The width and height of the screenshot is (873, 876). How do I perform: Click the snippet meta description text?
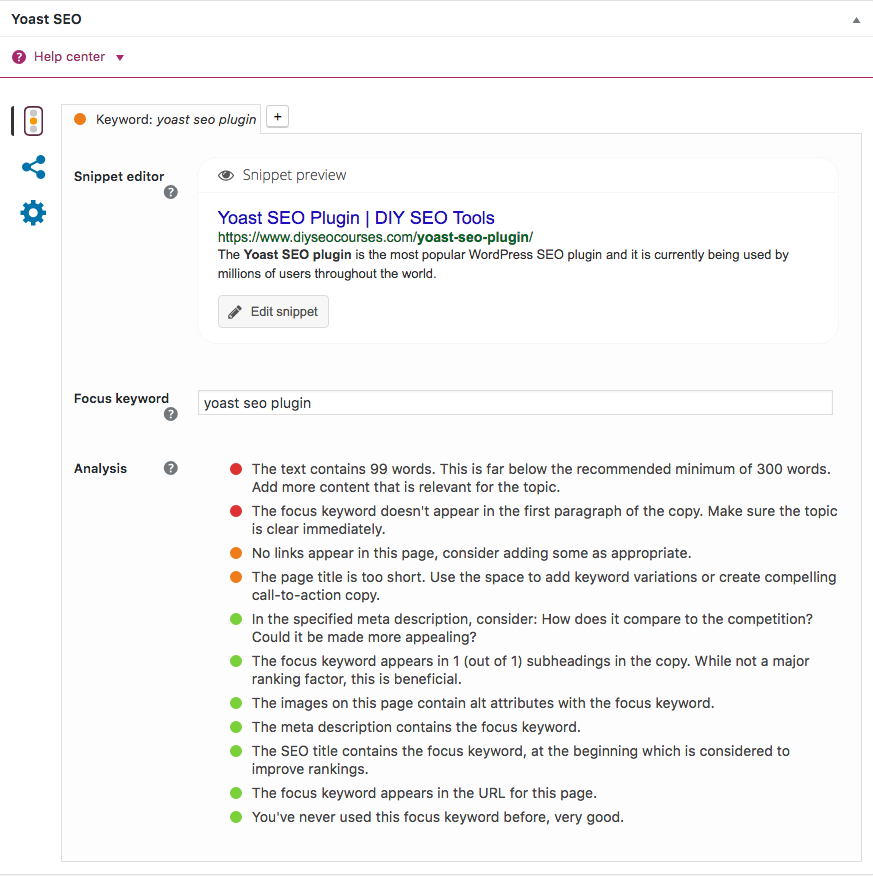click(x=503, y=264)
